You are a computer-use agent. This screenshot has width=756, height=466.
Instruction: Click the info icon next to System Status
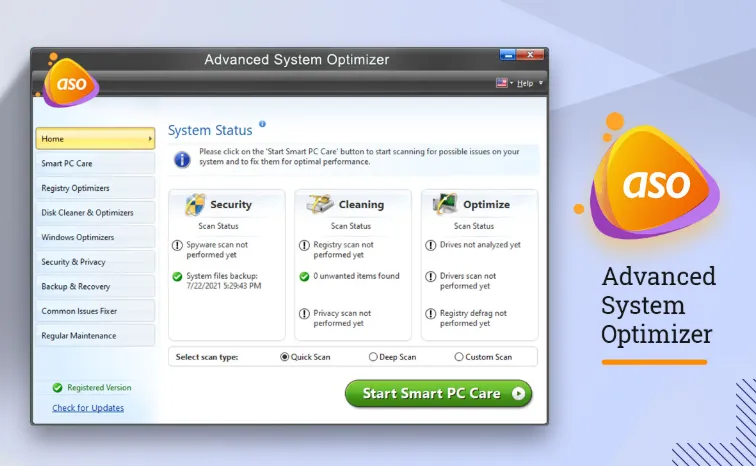tap(262, 124)
